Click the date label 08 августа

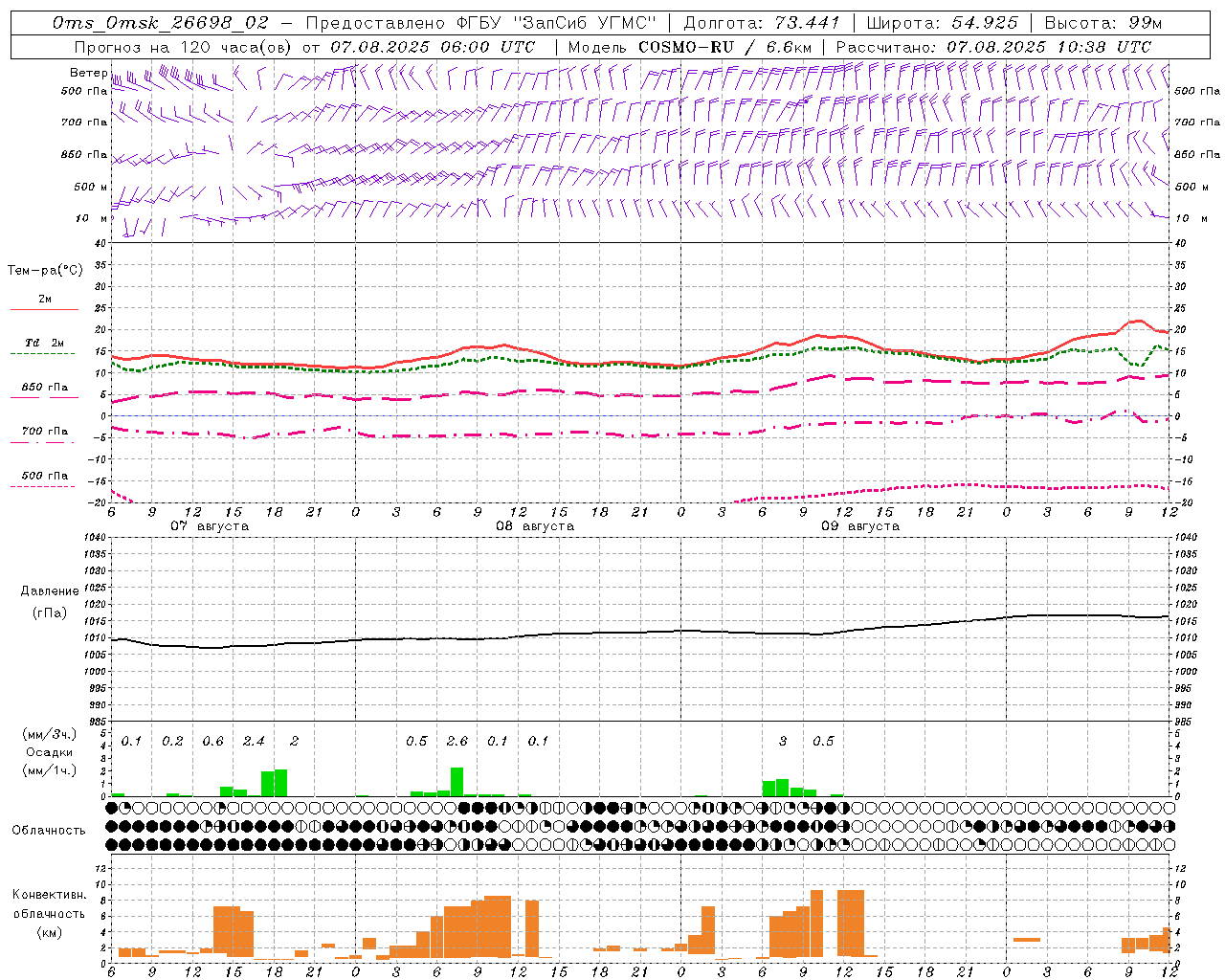tap(535, 526)
